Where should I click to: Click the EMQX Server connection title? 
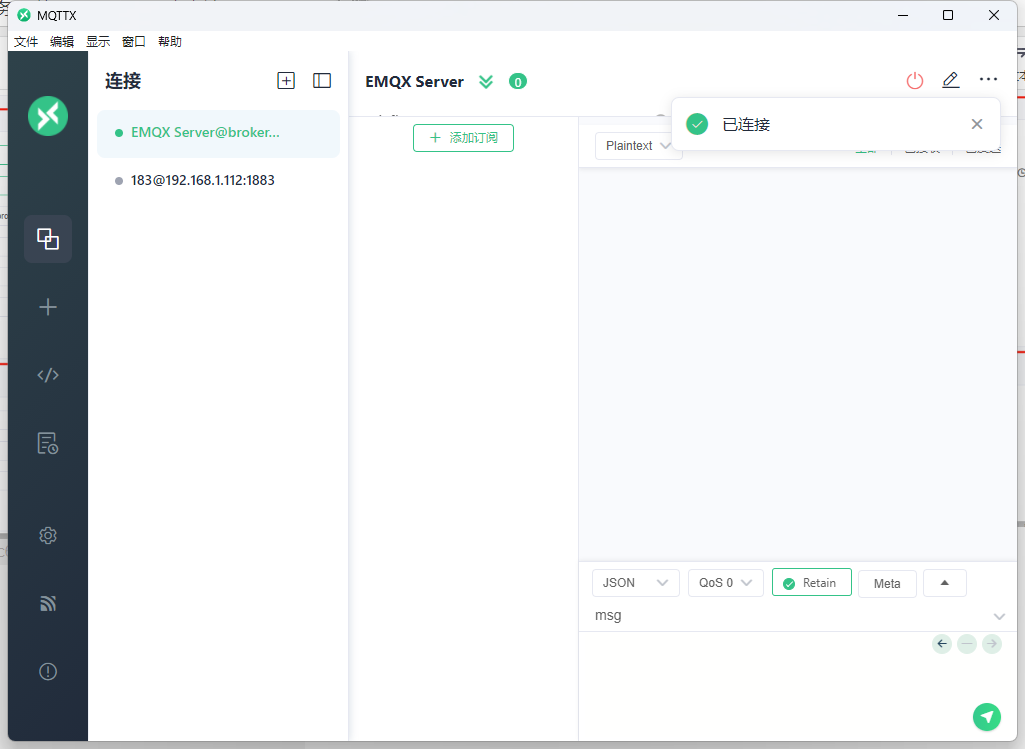point(414,82)
